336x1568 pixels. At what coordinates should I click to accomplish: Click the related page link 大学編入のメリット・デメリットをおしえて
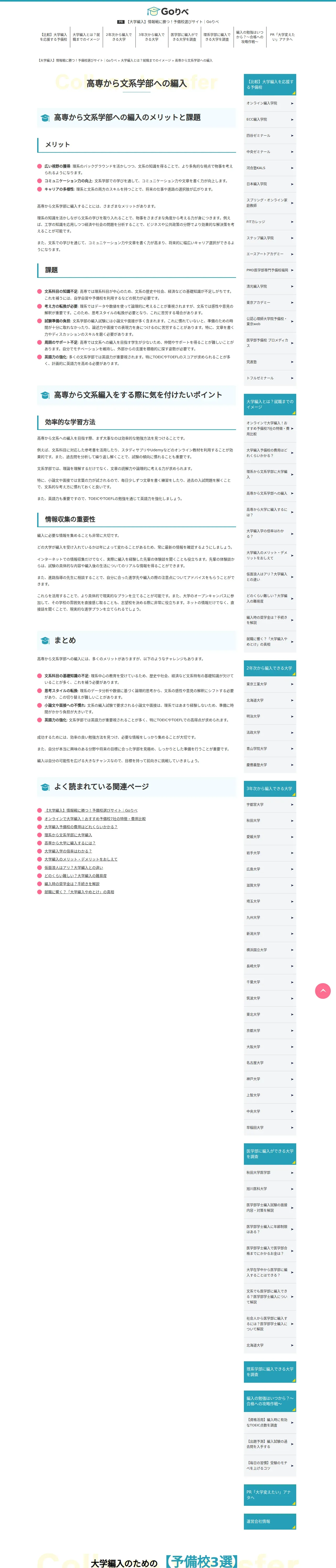(81, 860)
